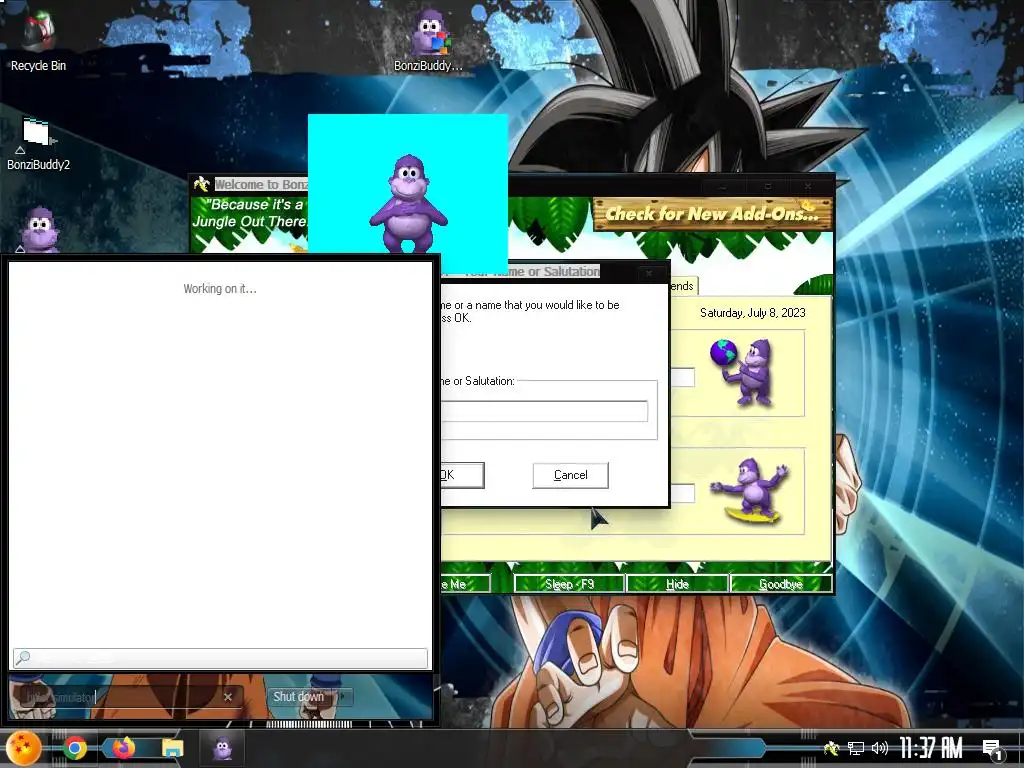This screenshot has width=1024, height=768.
Task: Launch Google Chrome from the taskbar
Action: pos(75,748)
